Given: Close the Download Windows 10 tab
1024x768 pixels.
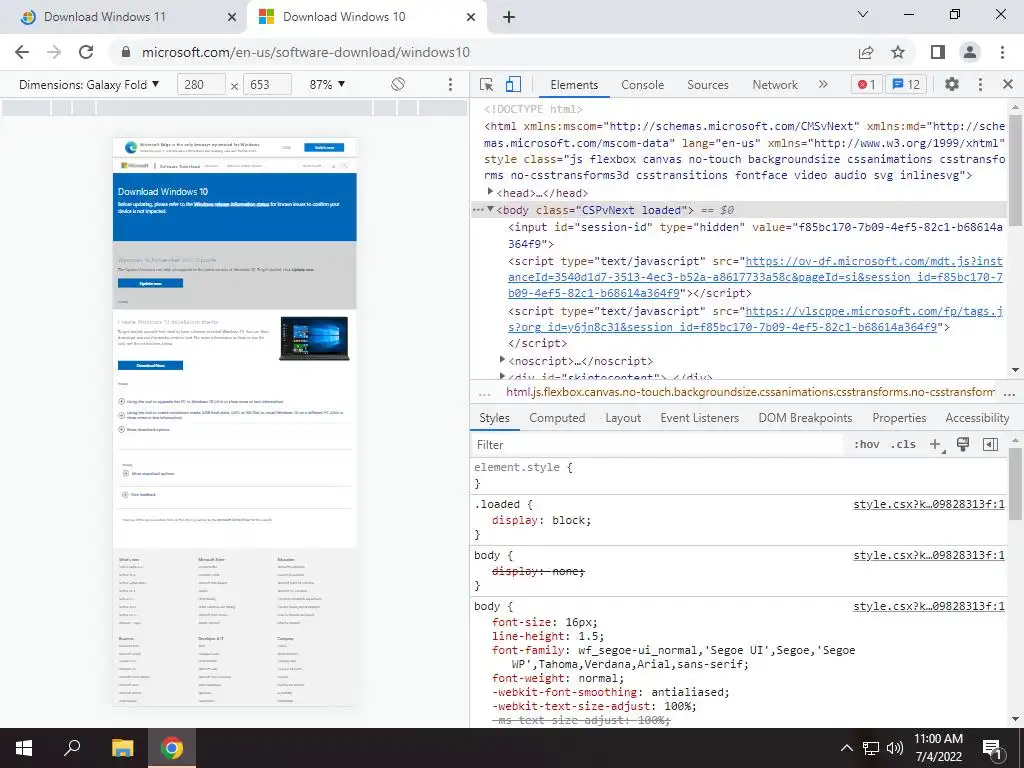Looking at the screenshot, I should tap(471, 17).
